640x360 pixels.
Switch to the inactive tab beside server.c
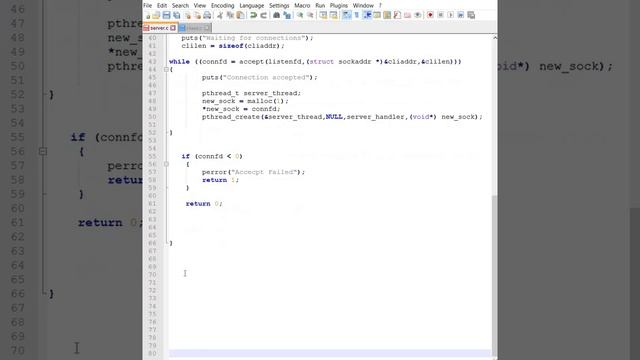(195, 28)
